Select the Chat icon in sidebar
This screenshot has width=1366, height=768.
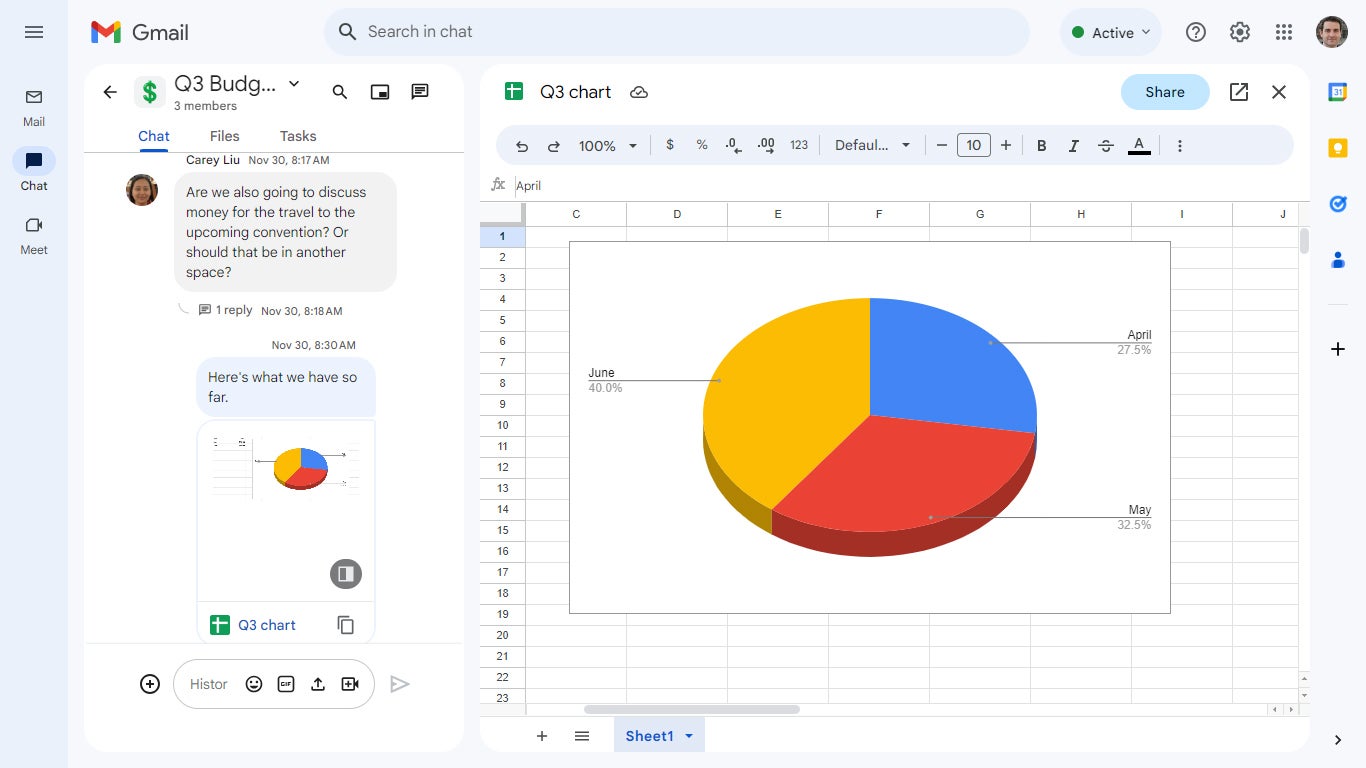click(x=34, y=161)
